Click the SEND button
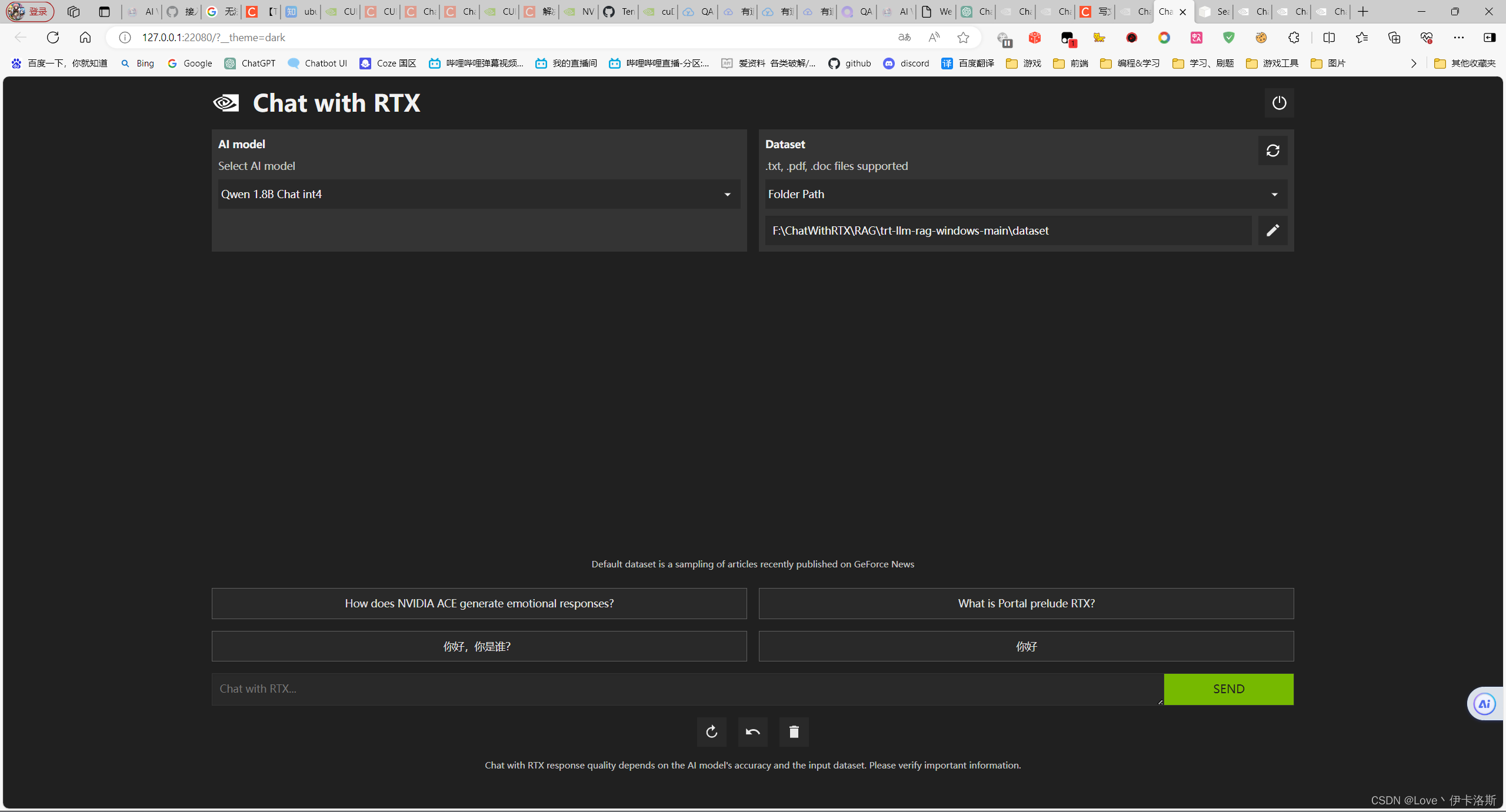This screenshot has width=1506, height=812. 1228,689
